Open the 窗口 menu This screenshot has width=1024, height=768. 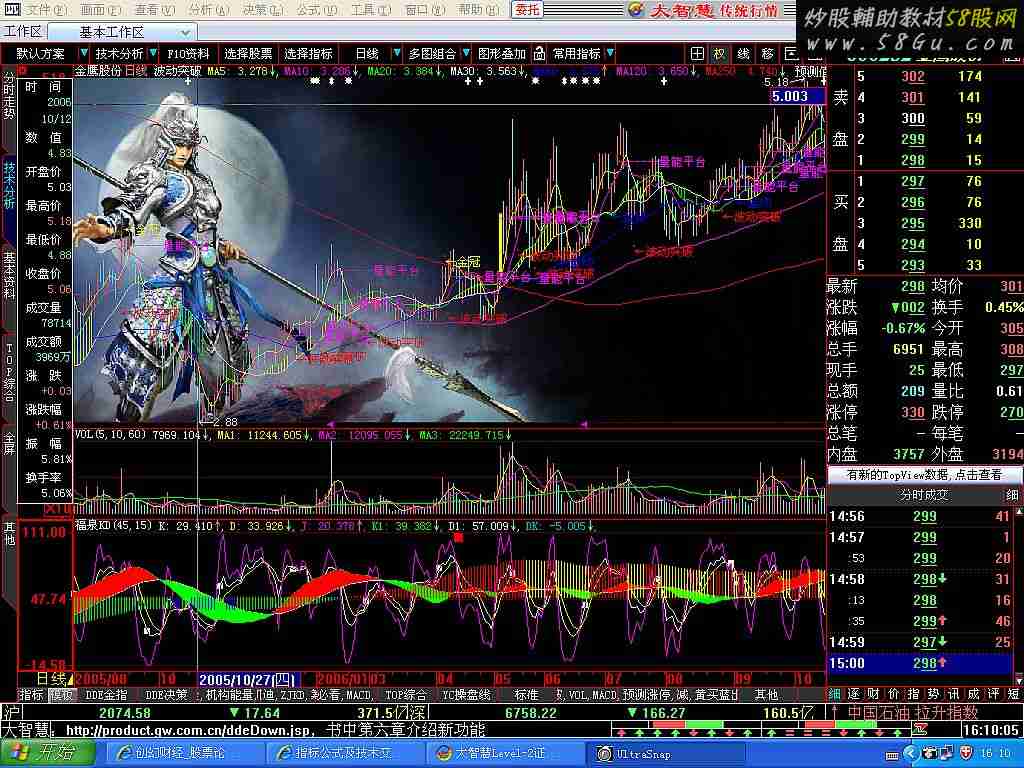(x=425, y=10)
